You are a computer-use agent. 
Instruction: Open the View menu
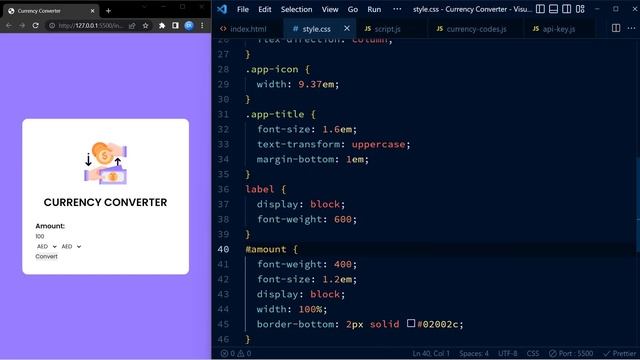330,9
